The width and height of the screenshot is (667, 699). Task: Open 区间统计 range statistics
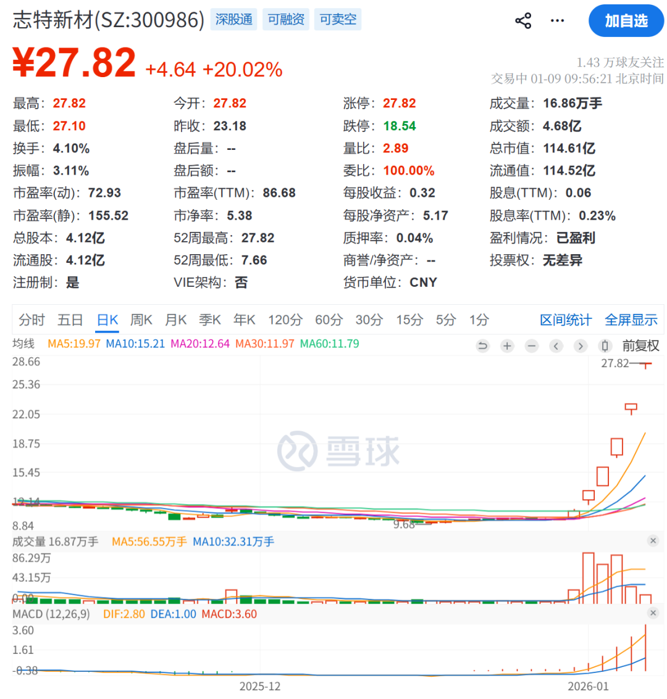tap(566, 320)
